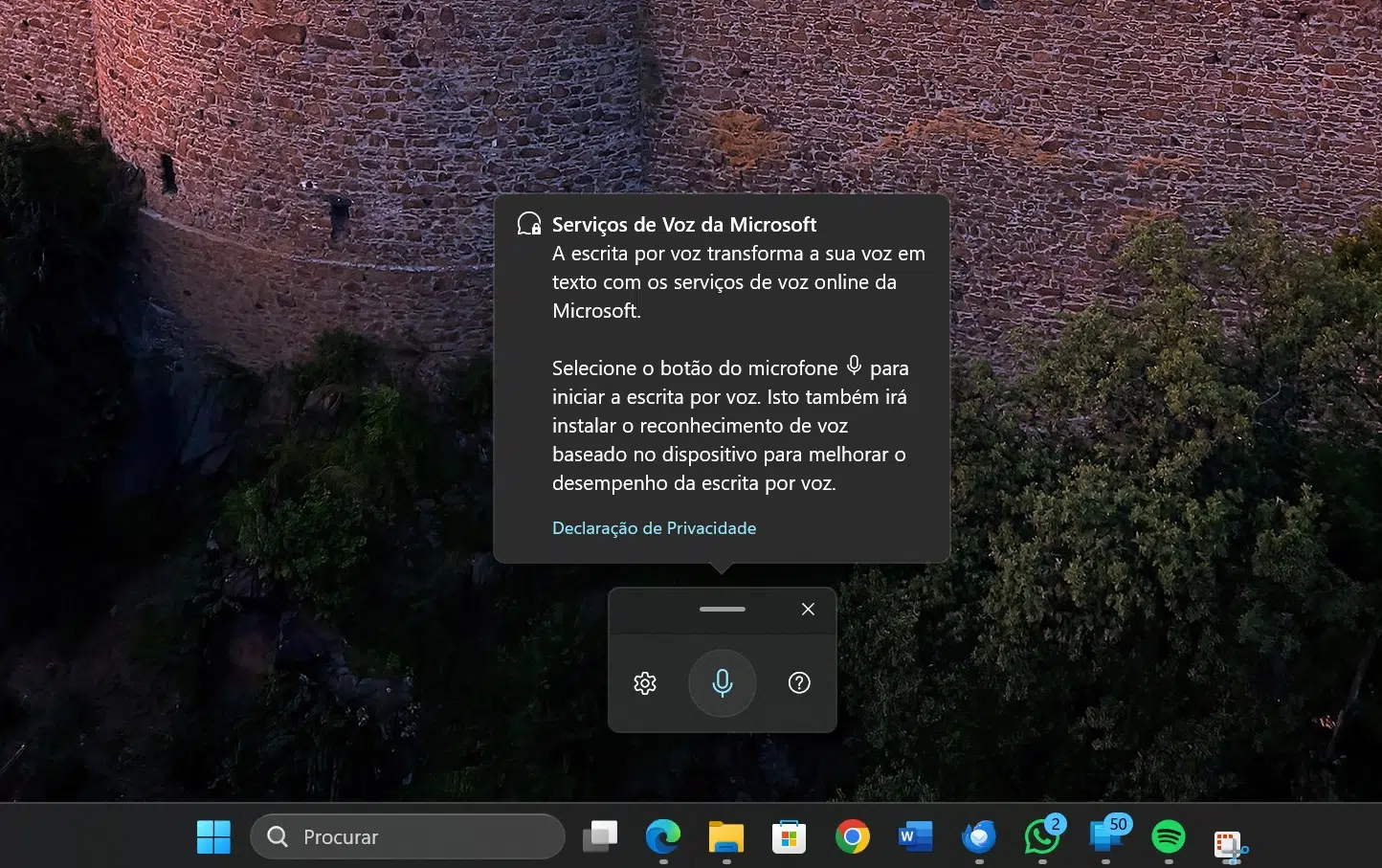The width and height of the screenshot is (1382, 868).
Task: Click the voice services headset icon in tooltip
Action: (x=529, y=224)
